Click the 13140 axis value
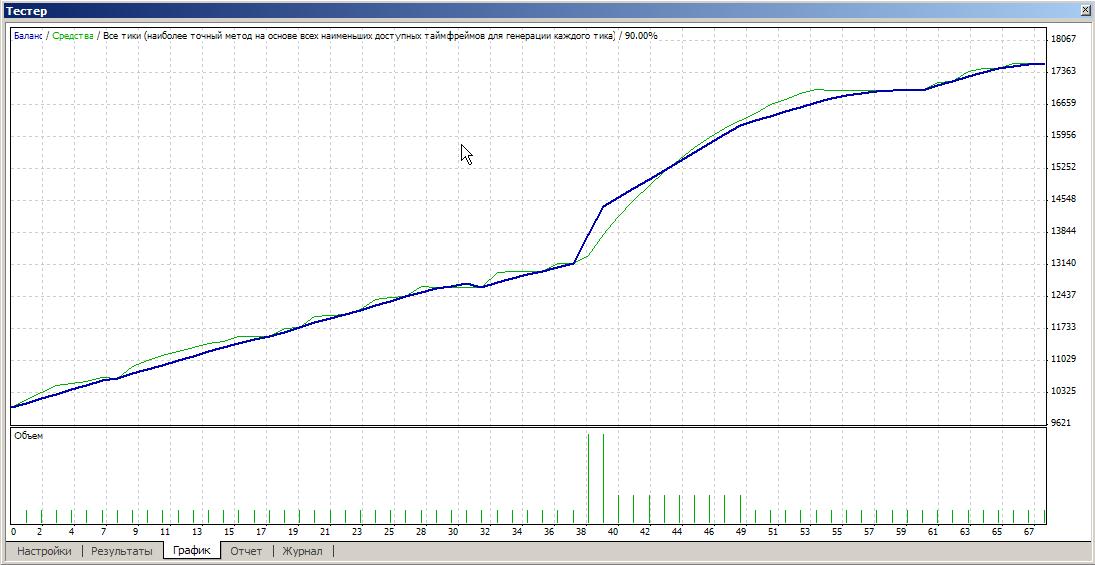Viewport: 1095px width, 565px height. (1063, 263)
